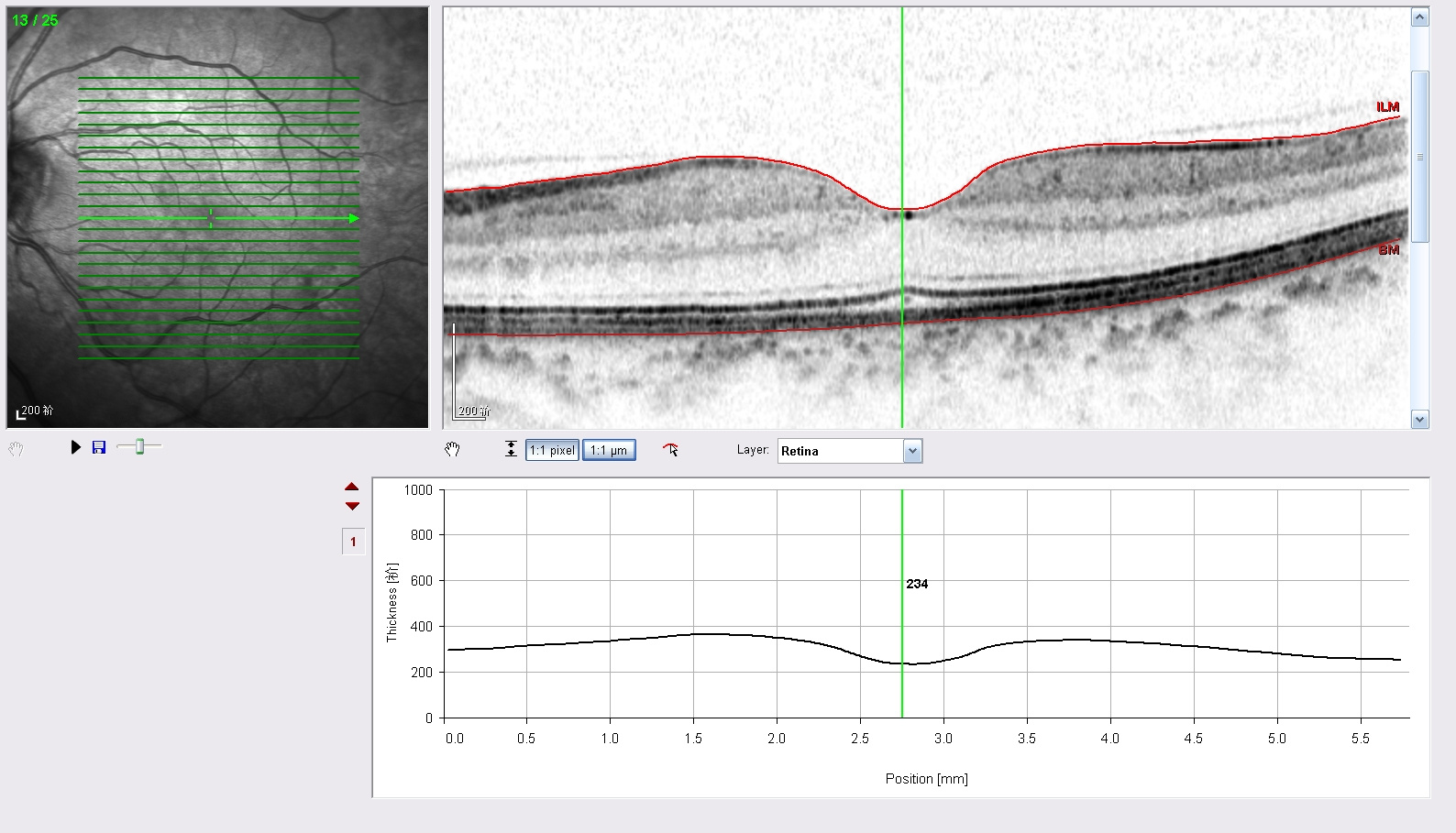Start playback of the scan sequence

pos(76,447)
